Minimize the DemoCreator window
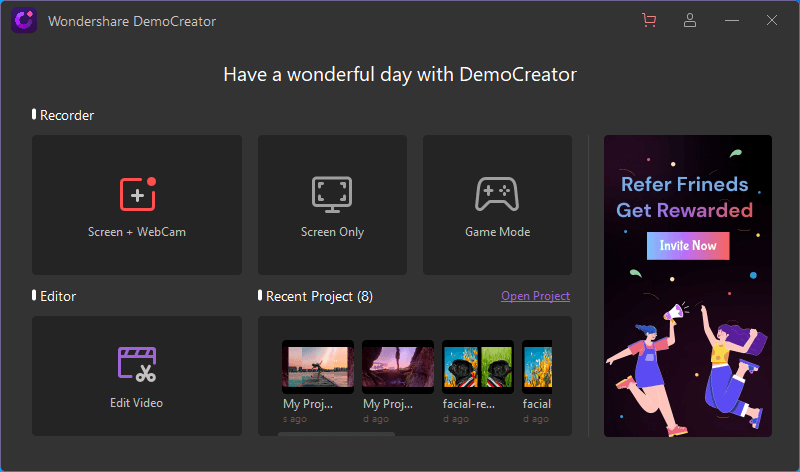 point(732,20)
